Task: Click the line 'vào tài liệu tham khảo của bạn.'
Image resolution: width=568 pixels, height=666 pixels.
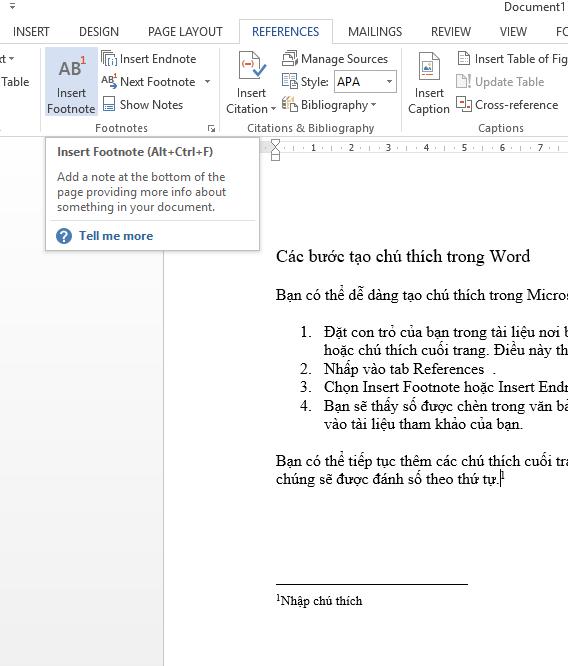Action: click(x=423, y=424)
